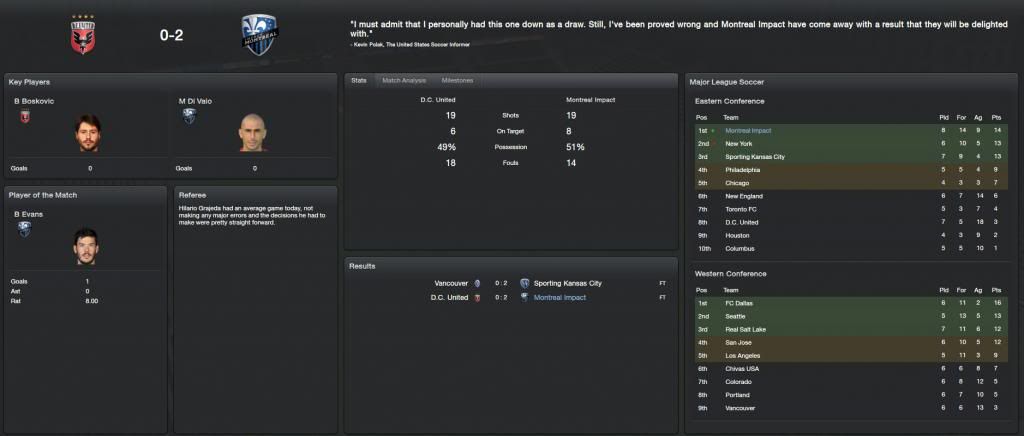Open the Montreal Impact link in Results
This screenshot has width=1024, height=436.
click(560, 297)
